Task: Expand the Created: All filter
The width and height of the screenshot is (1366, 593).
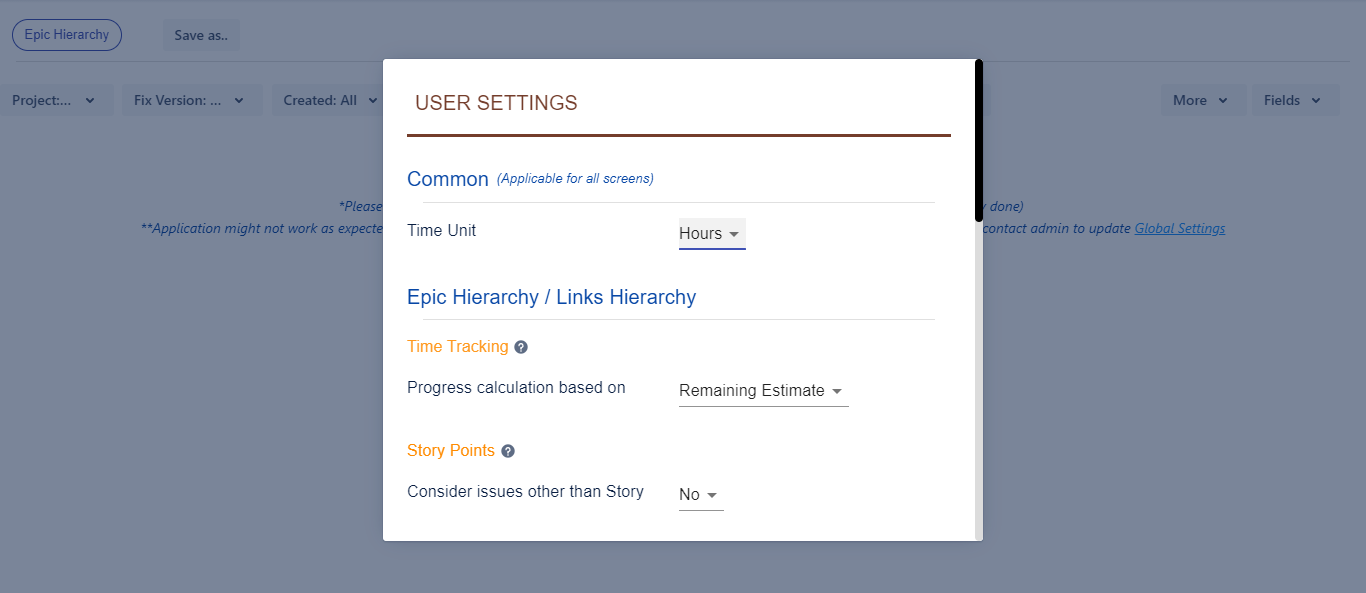Action: (x=330, y=100)
